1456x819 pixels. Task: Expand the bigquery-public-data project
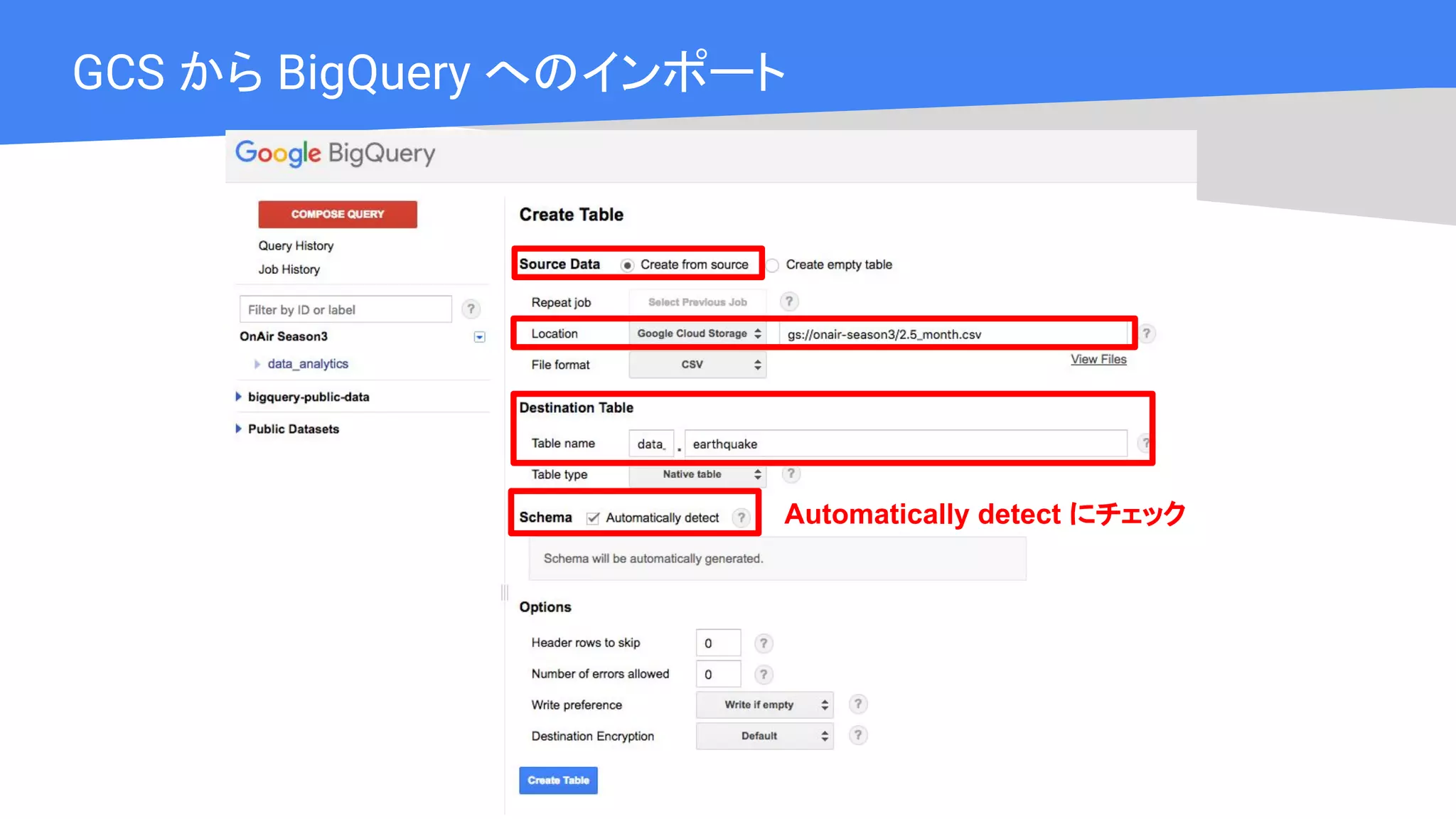tap(239, 397)
